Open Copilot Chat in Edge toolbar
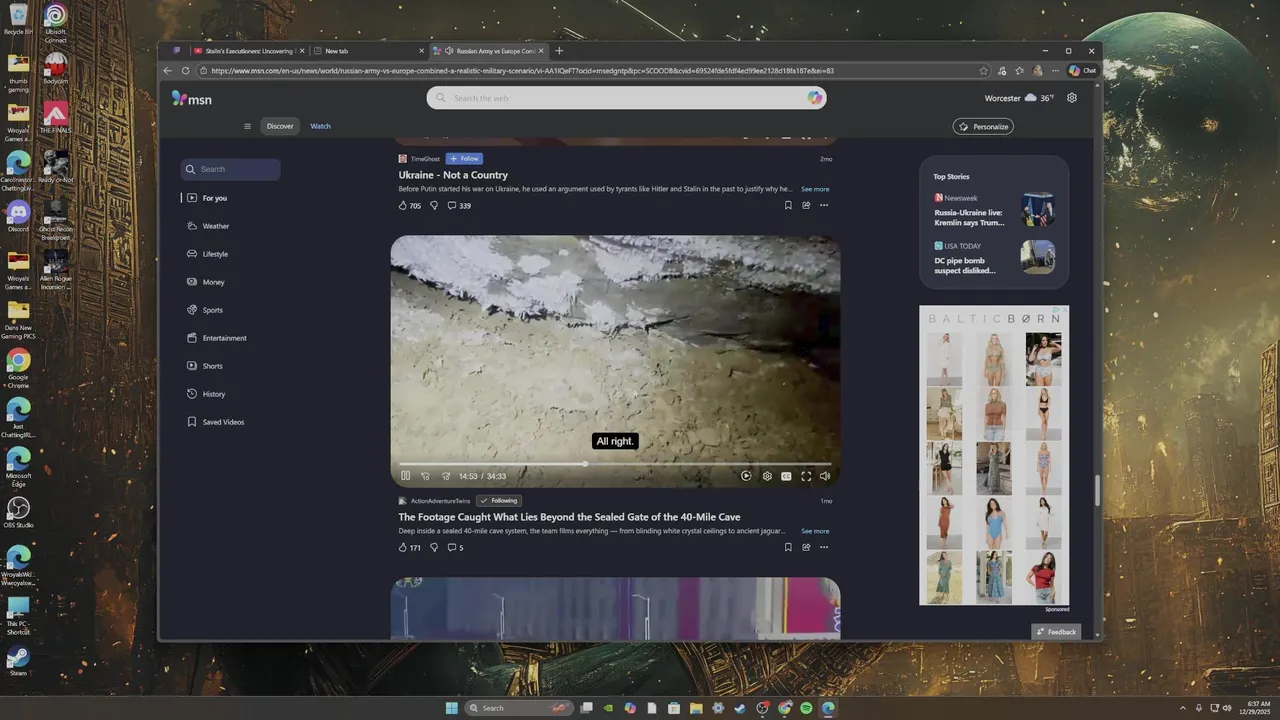The image size is (1280, 720). tap(1082, 71)
